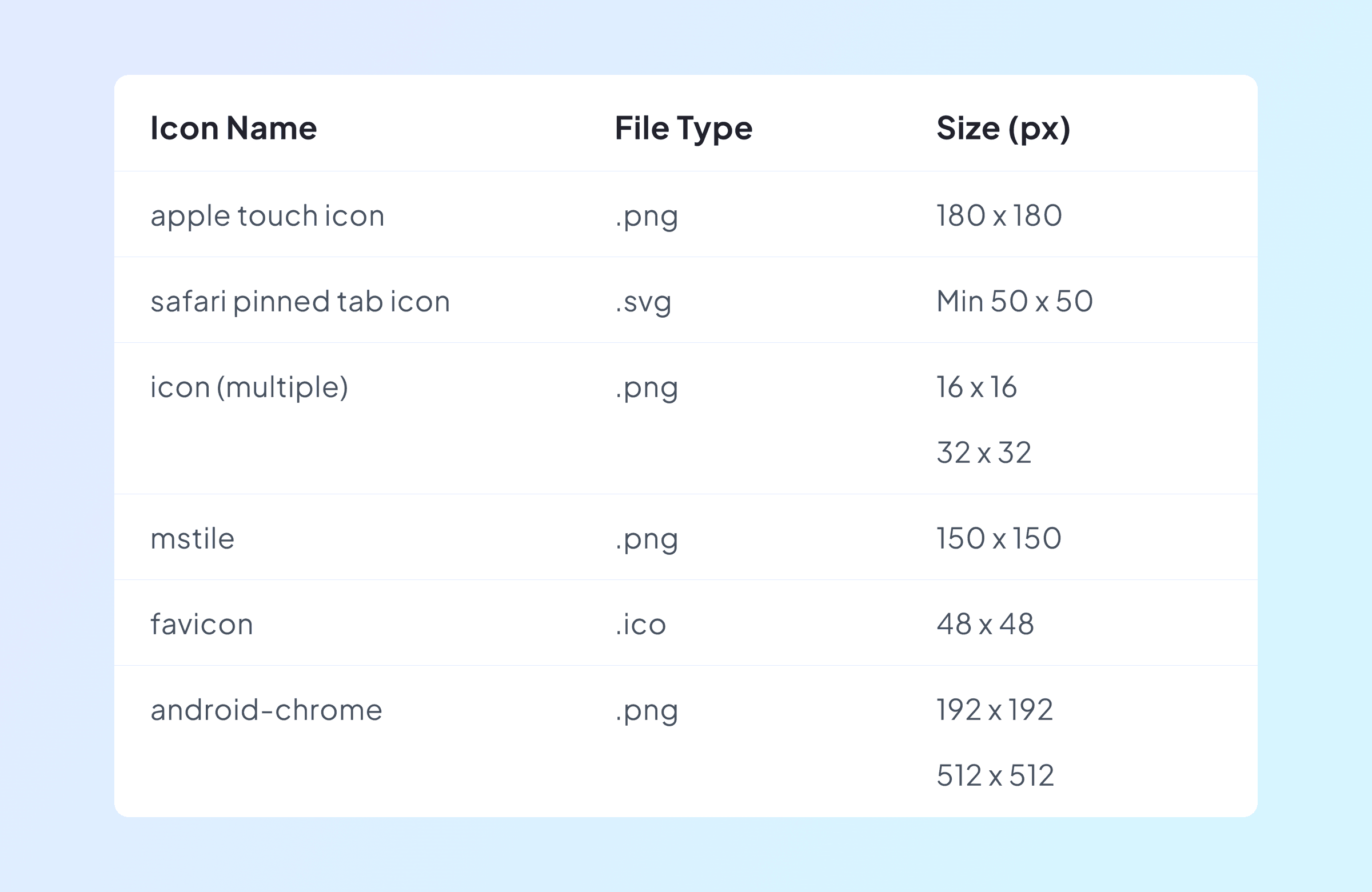Click the "192 x 192" size value
Image resolution: width=1372 pixels, height=892 pixels.
(x=994, y=710)
